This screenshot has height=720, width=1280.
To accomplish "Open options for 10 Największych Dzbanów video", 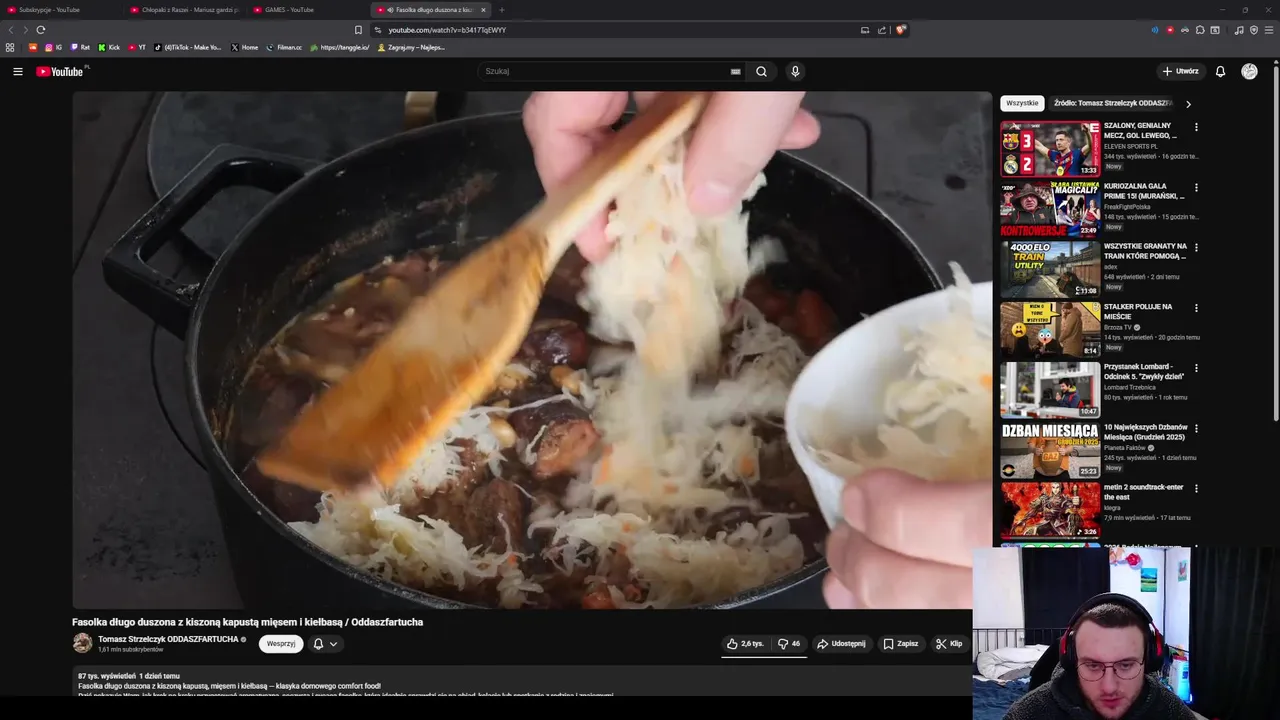I will click(x=1196, y=428).
